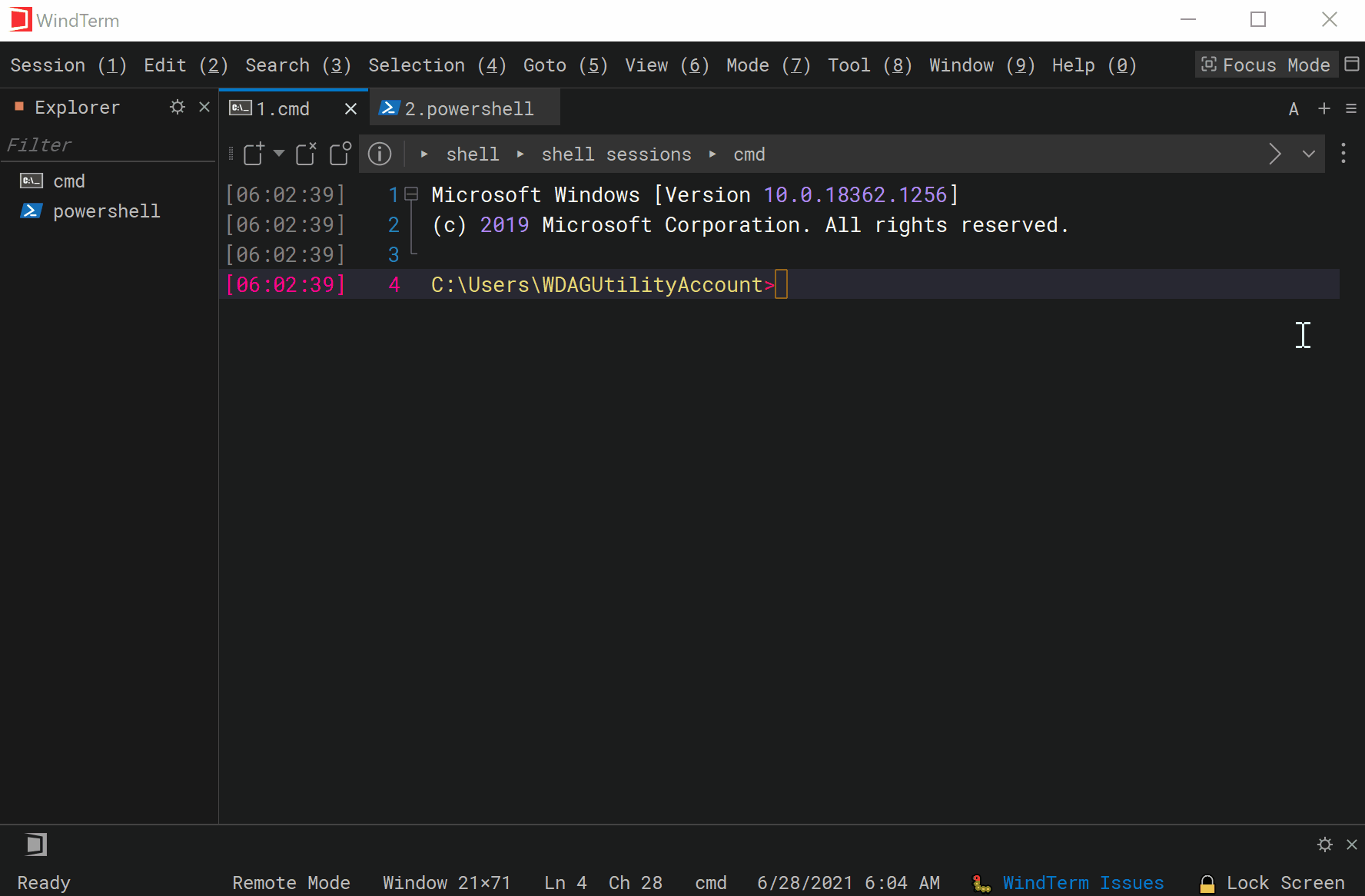Viewport: 1365px width, 896px height.
Task: Click the toolbar drag handle grip
Action: pyautogui.click(x=231, y=154)
